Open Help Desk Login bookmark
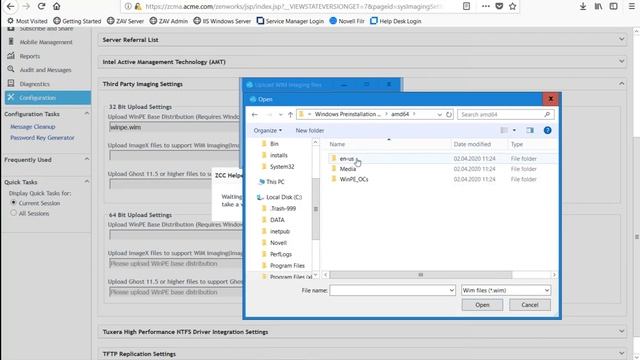 (396, 21)
